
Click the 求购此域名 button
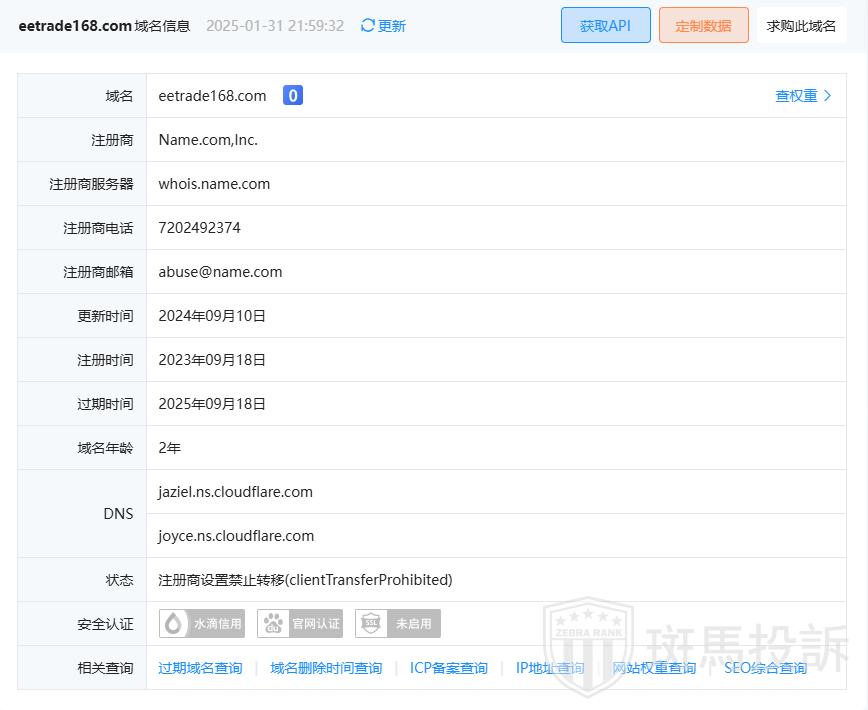pos(801,26)
